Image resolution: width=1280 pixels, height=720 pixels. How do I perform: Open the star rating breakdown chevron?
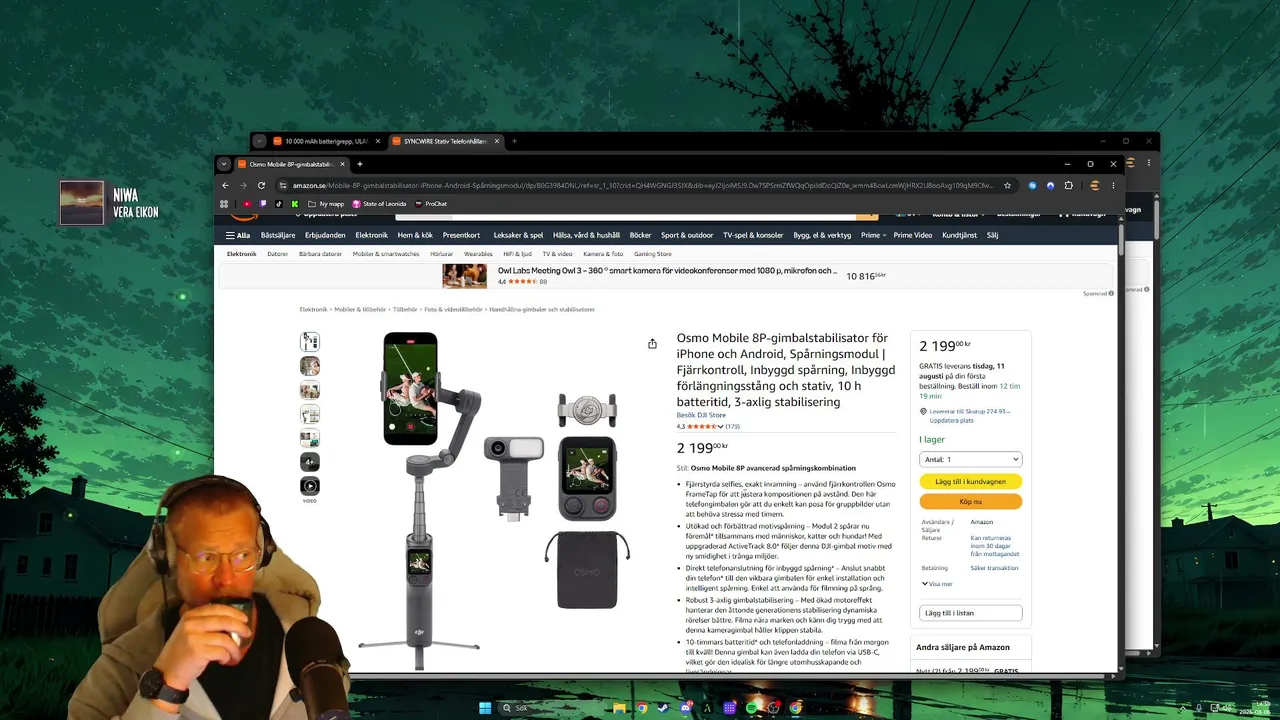coord(720,427)
